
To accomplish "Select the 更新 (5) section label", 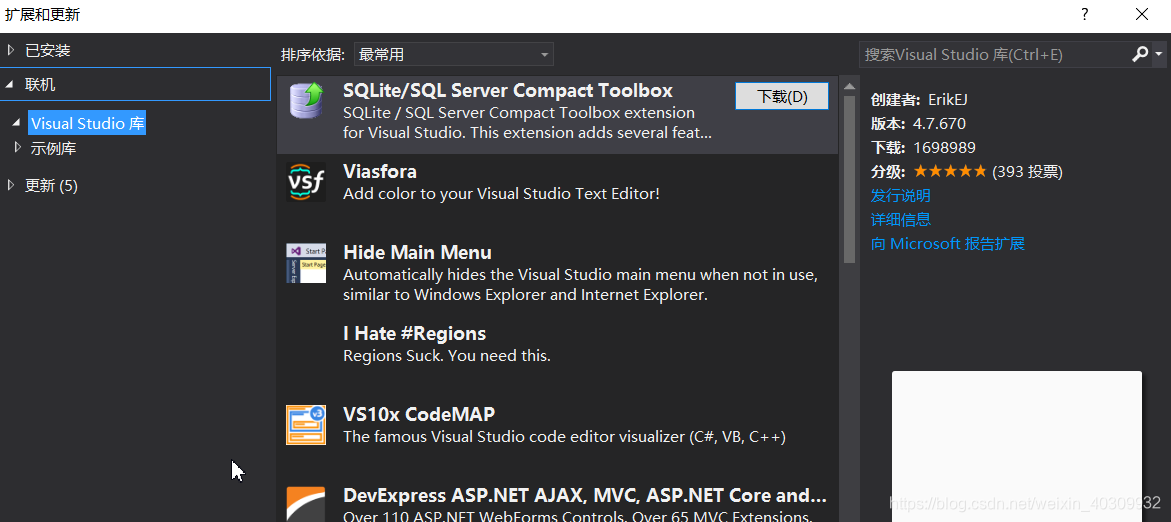I will click(52, 186).
